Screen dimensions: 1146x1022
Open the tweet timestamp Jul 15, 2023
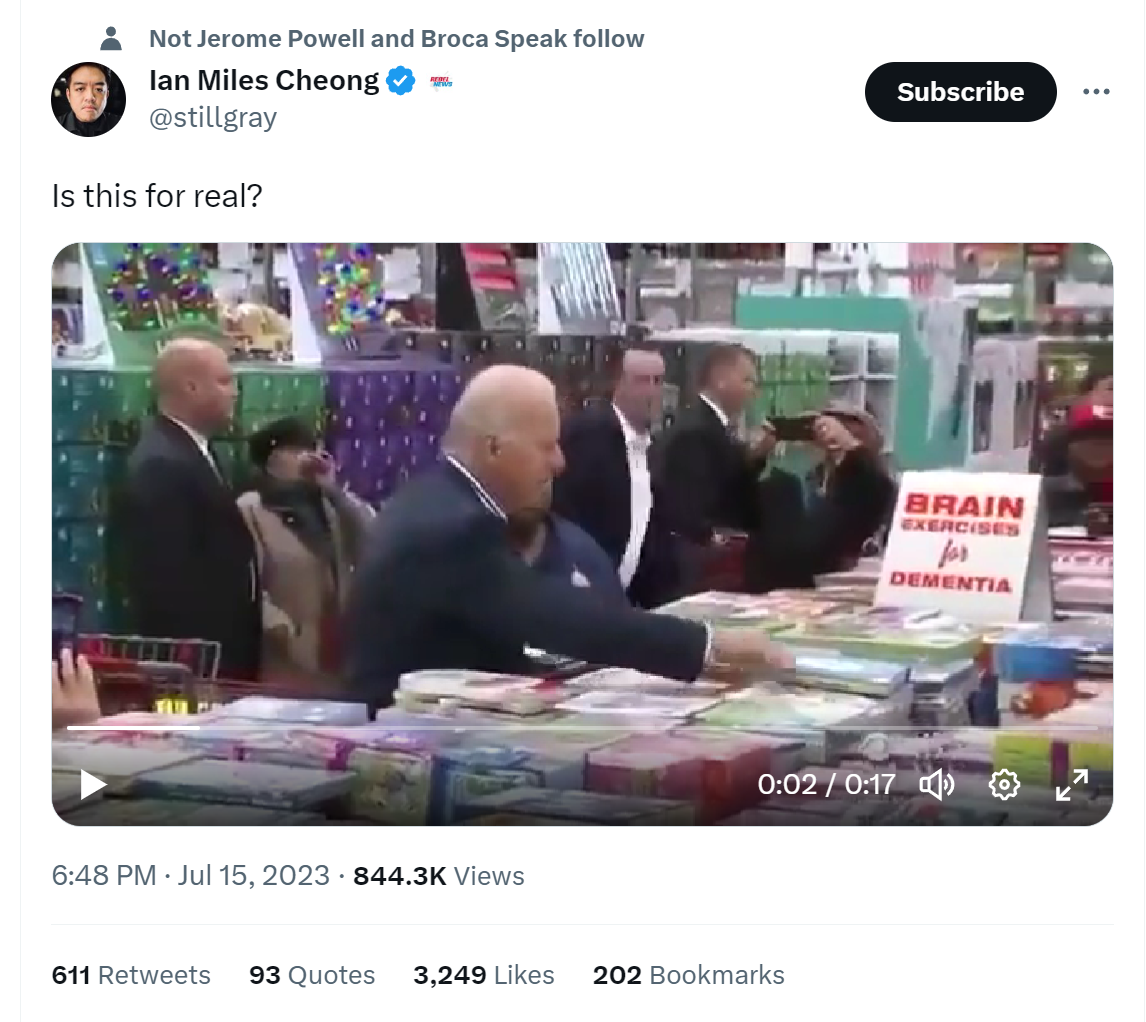pyautogui.click(x=190, y=875)
